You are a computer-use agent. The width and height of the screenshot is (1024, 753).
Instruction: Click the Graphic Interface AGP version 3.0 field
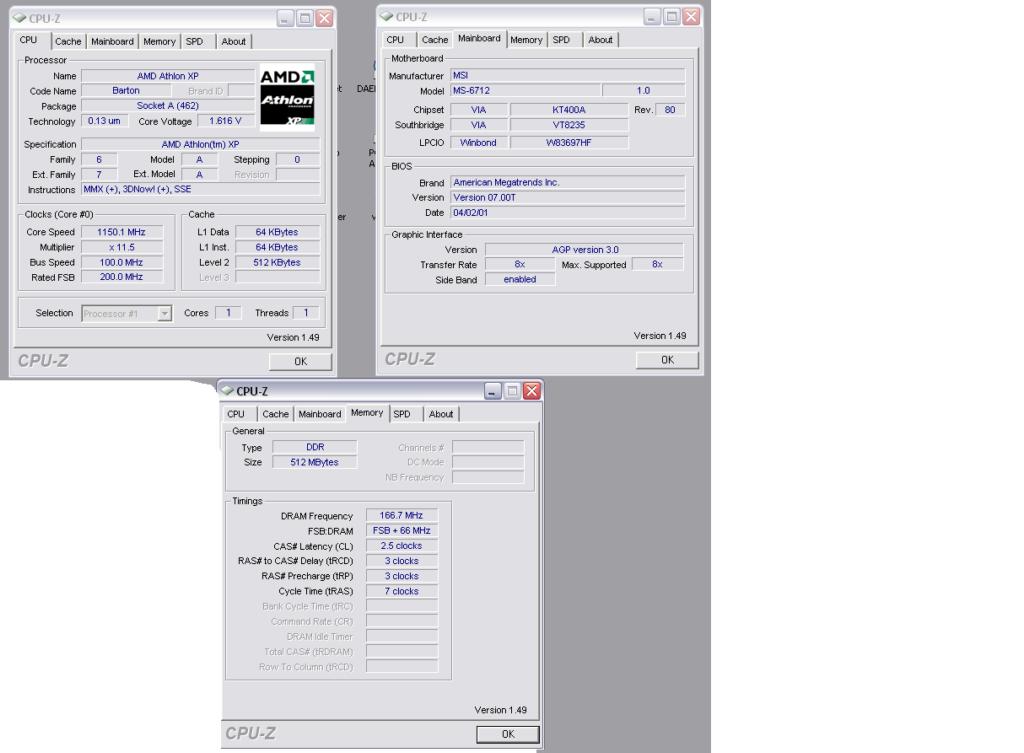pyautogui.click(x=584, y=249)
